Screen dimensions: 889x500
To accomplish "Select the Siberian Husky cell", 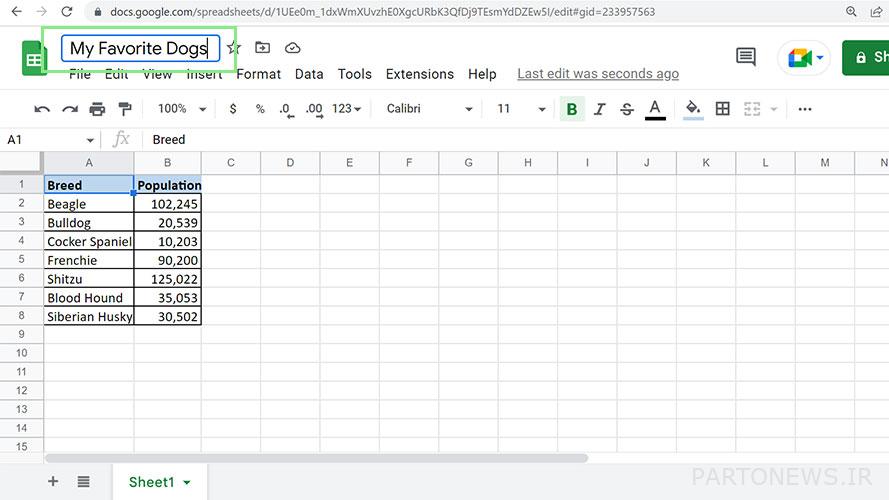I will (89, 316).
